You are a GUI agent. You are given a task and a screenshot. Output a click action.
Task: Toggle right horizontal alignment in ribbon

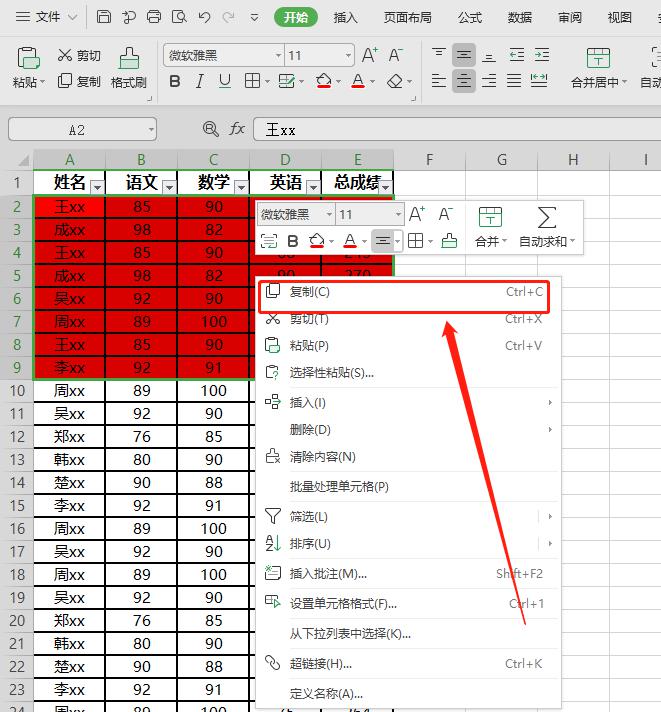coord(488,81)
